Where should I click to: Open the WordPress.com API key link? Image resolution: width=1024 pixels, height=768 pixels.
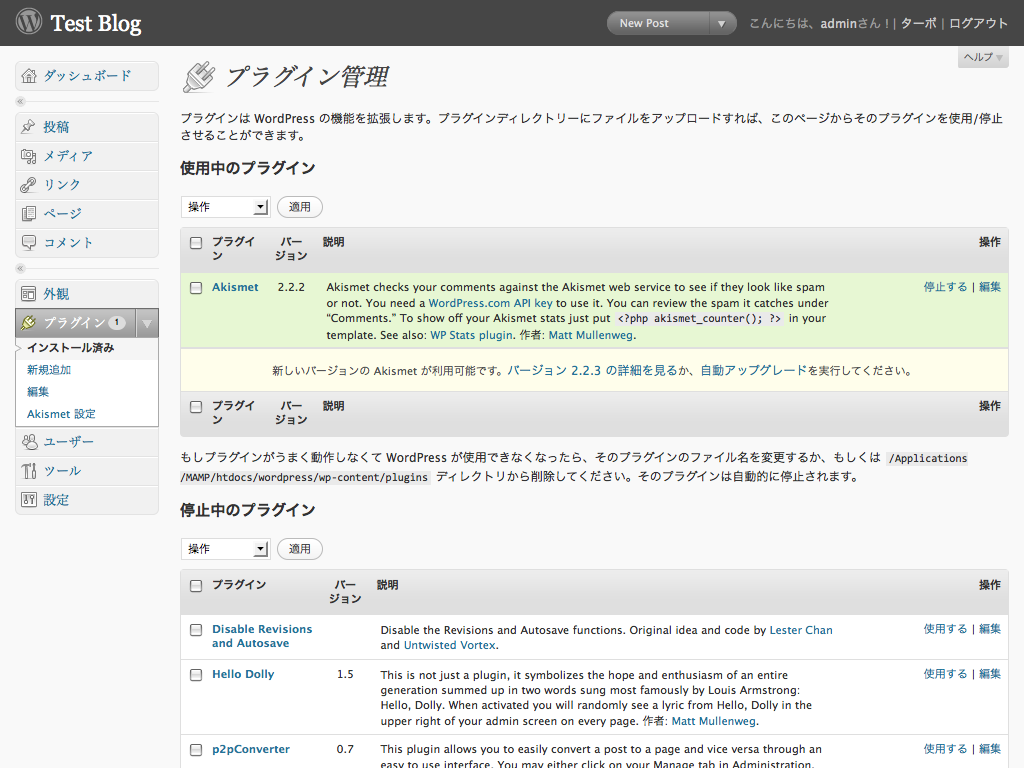pos(490,303)
